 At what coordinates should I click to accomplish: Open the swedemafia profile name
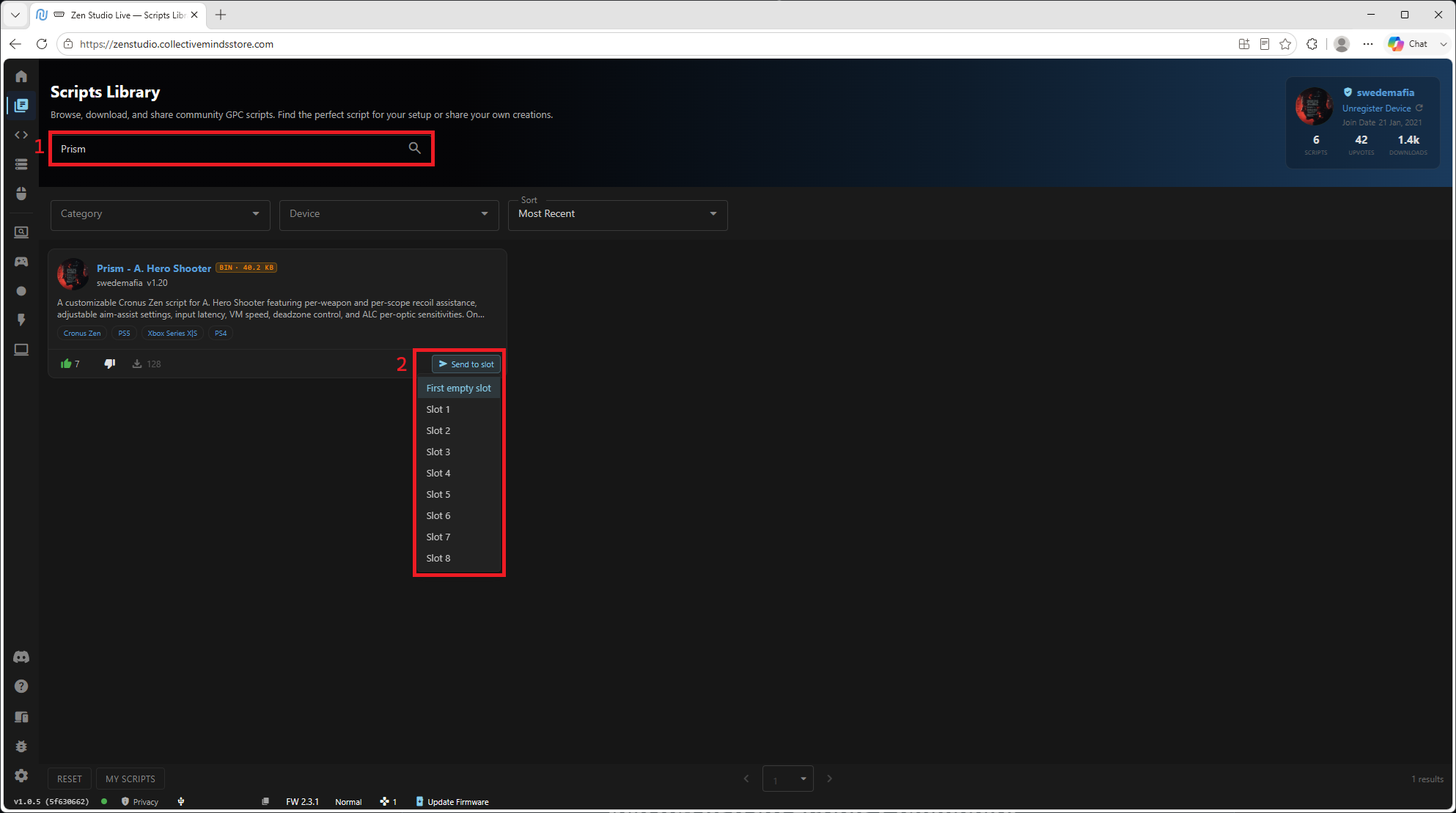pos(1385,92)
